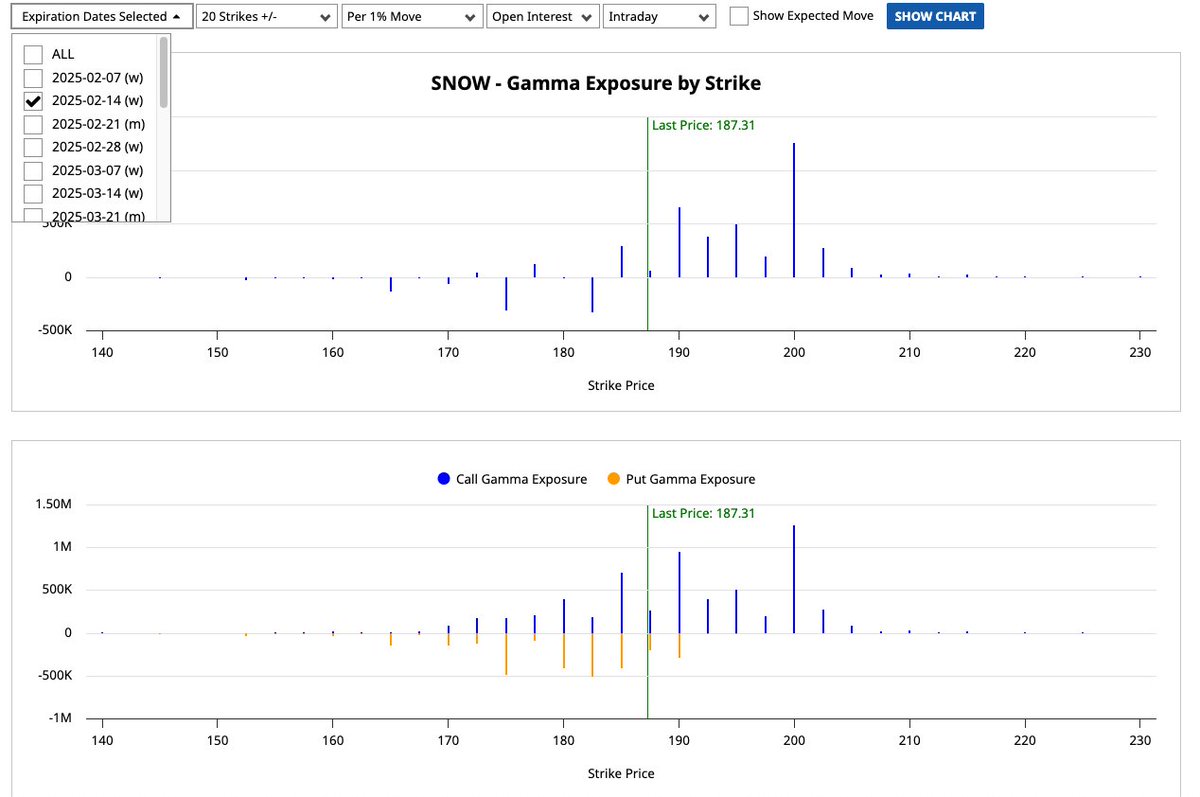This screenshot has width=1200, height=797.
Task: Click the Strike Price axis label of top chart
Action: [x=621, y=385]
